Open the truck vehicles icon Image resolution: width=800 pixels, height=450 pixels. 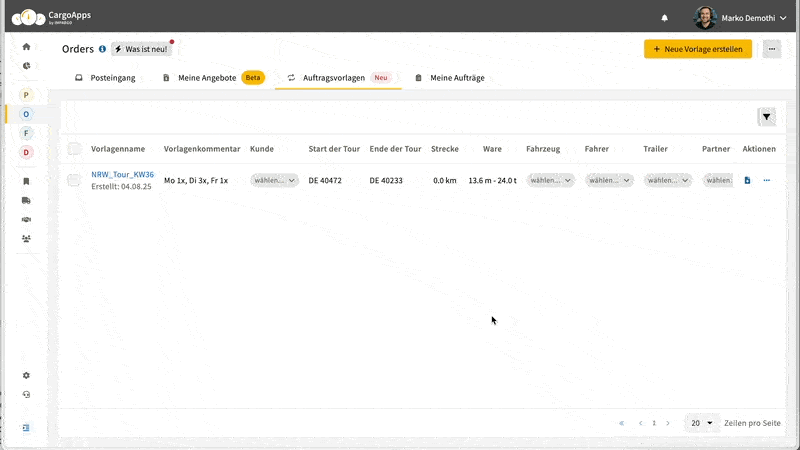[27, 201]
